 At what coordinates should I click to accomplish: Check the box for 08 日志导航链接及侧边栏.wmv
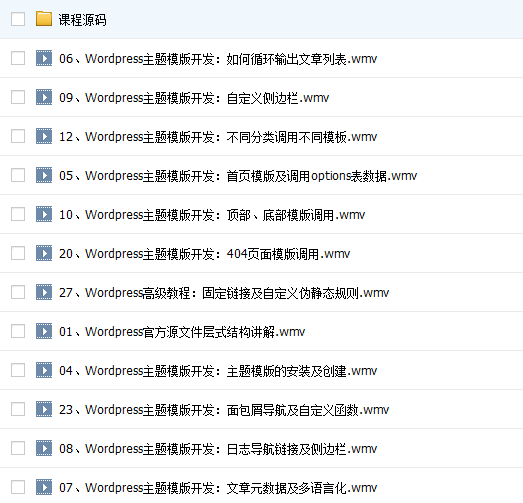coord(18,448)
